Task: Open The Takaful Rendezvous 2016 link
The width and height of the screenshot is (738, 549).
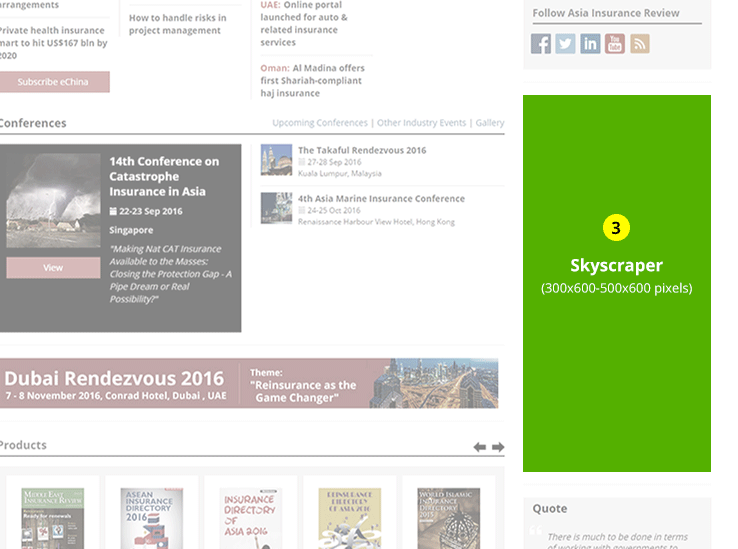Action: 362,150
